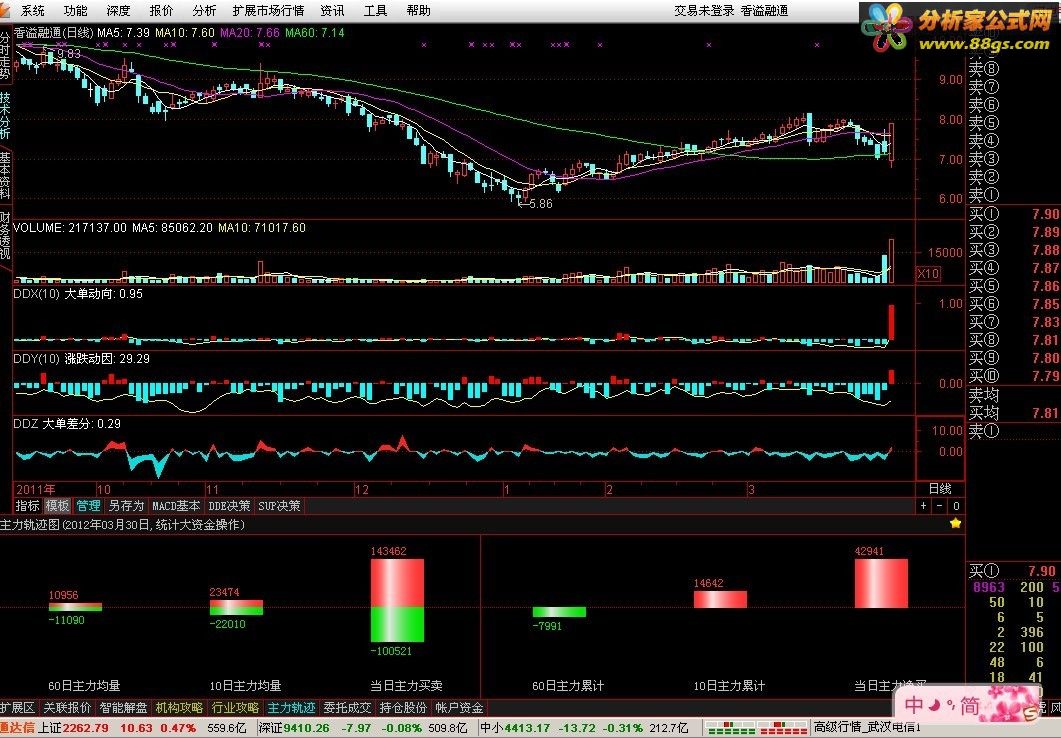
Task: Click the 中小 index value 4413.17
Action: 527,728
